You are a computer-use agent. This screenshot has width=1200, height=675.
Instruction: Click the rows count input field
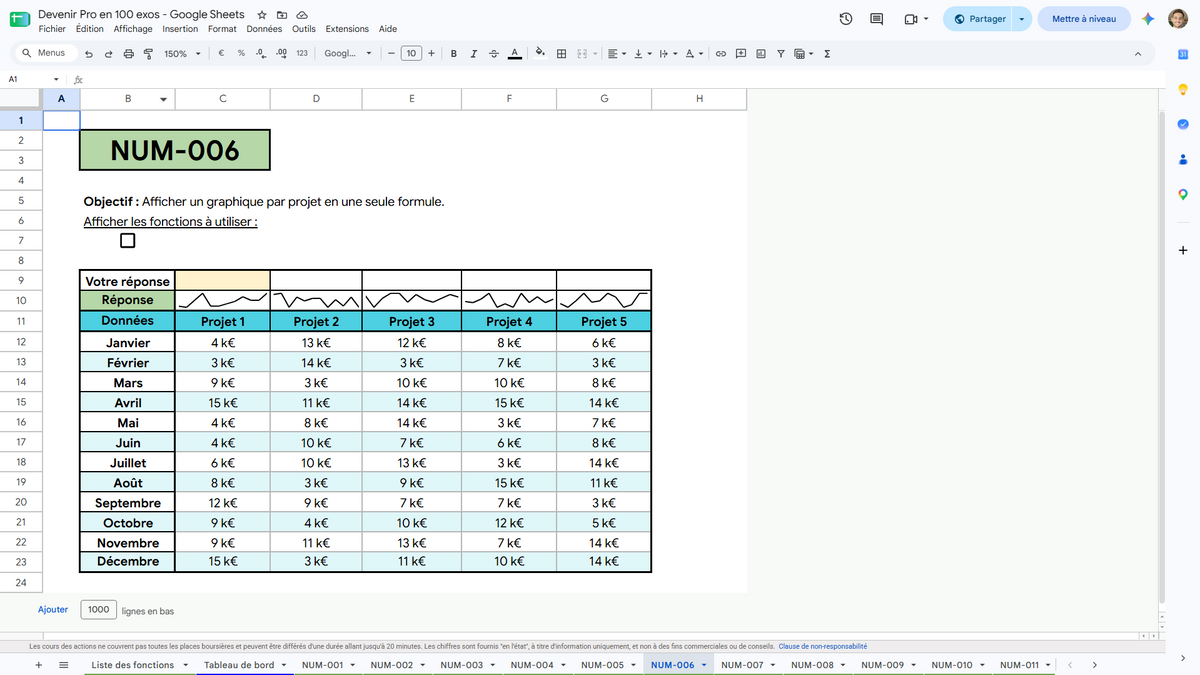(x=98, y=609)
